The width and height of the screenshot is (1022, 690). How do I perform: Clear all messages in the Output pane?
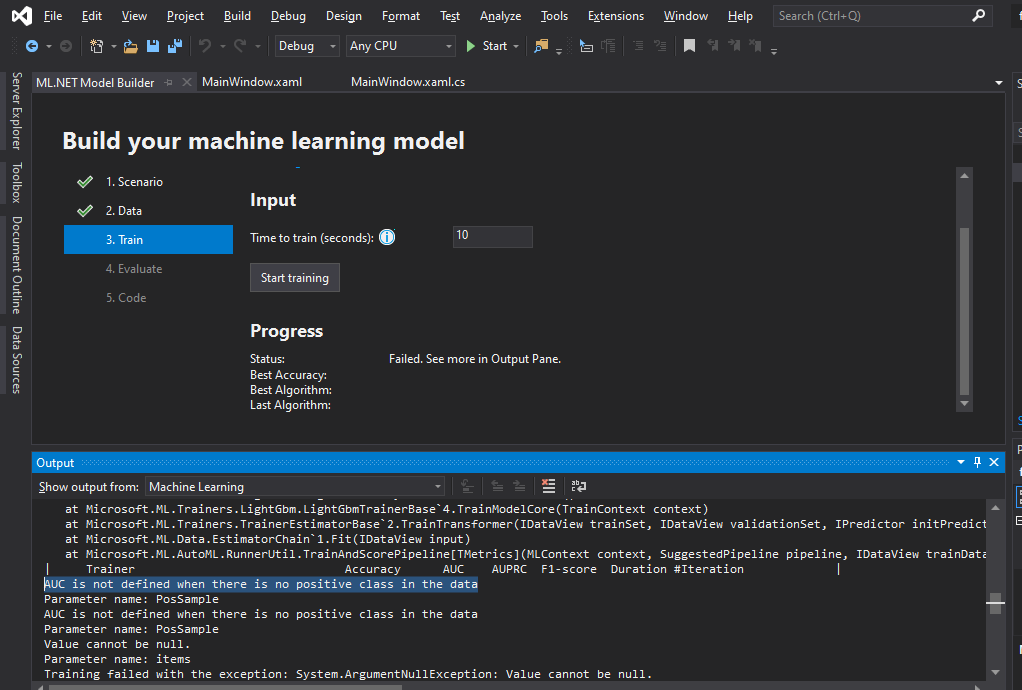point(549,486)
